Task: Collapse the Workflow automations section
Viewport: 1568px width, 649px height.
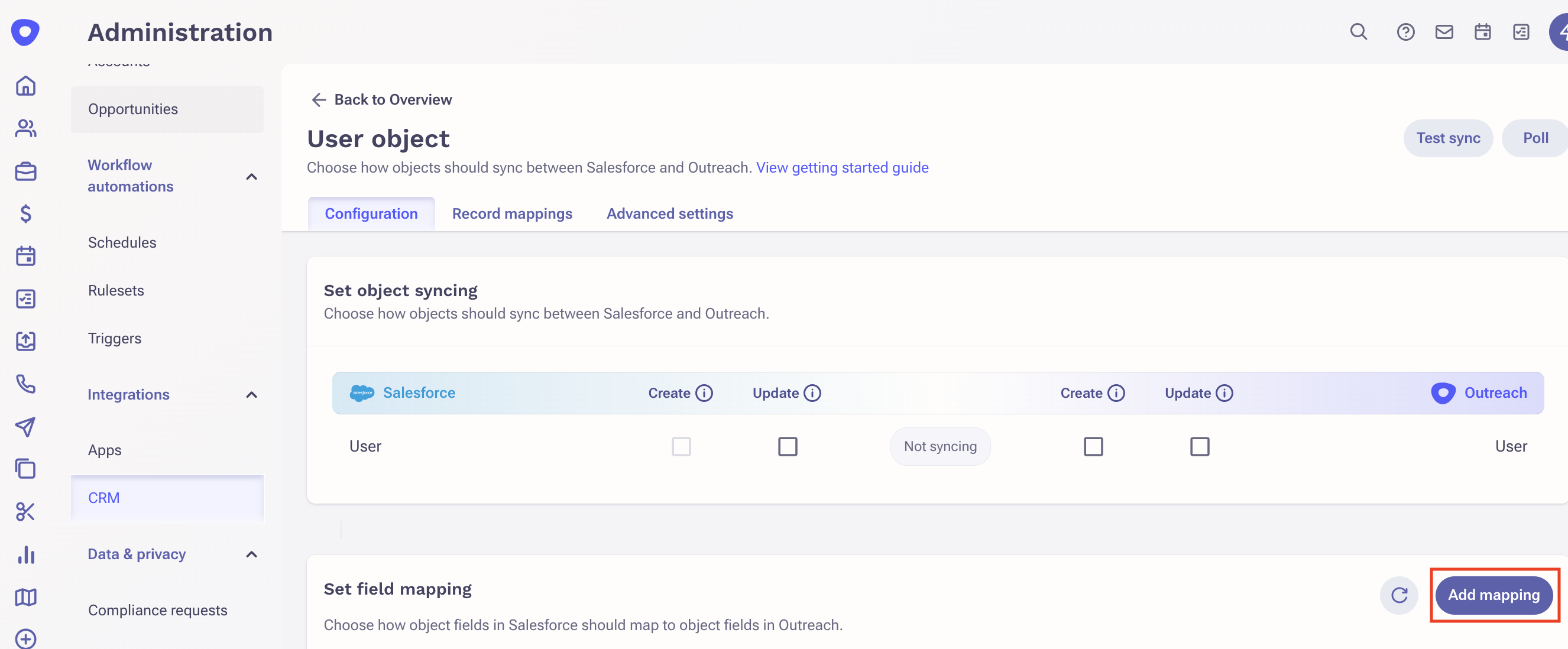Action: click(251, 176)
